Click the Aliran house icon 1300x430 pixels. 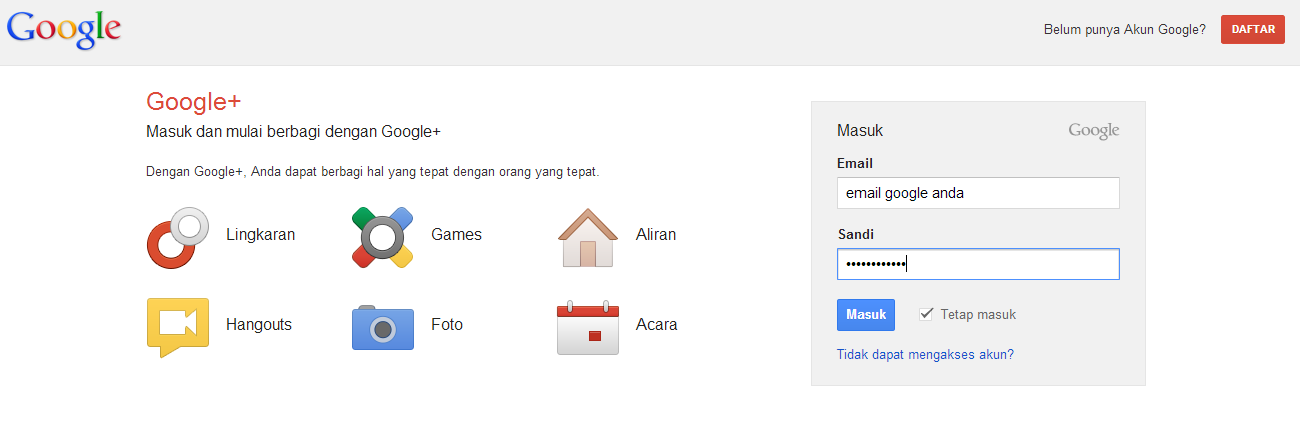[588, 237]
